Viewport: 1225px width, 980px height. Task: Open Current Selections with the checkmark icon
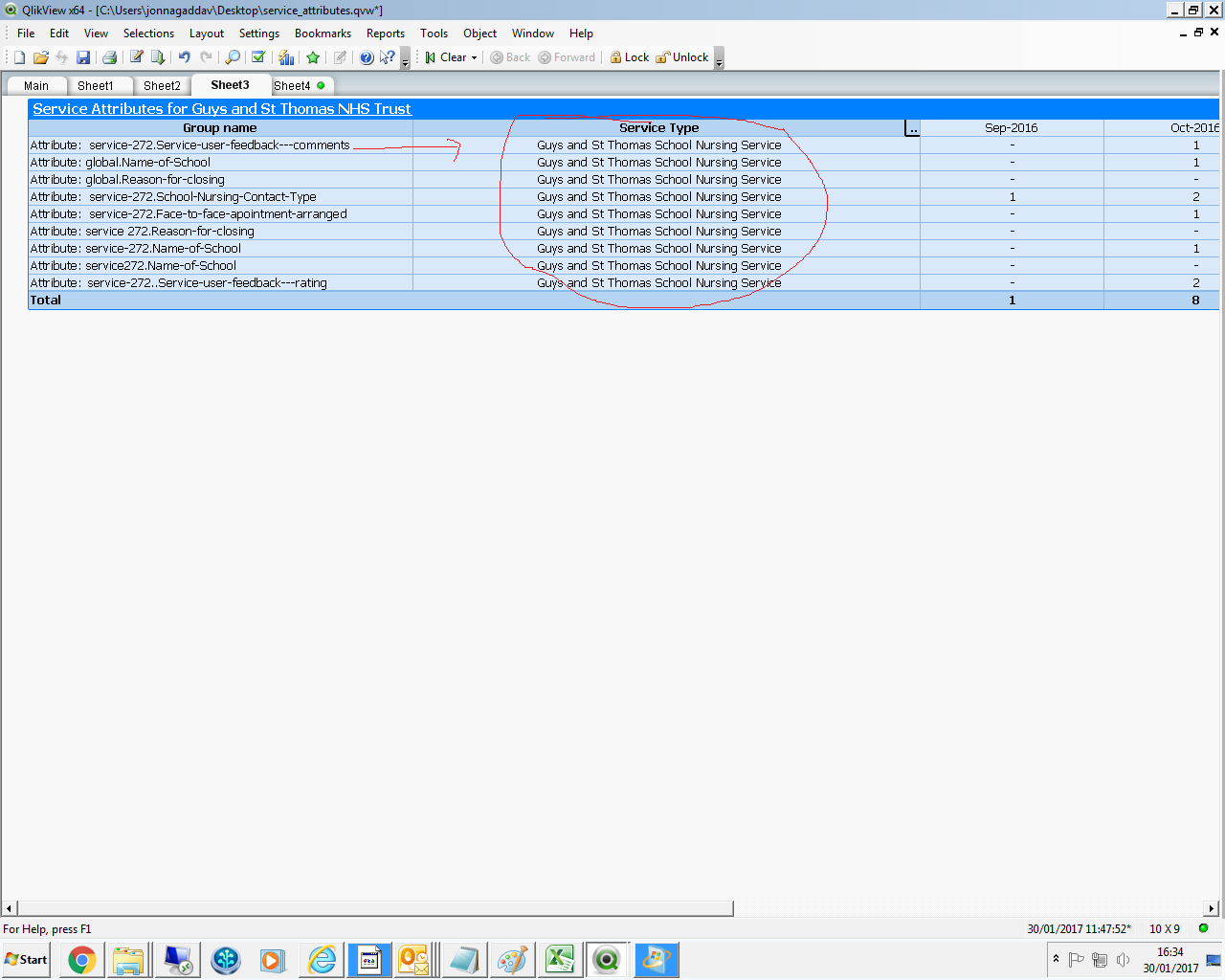pyautogui.click(x=258, y=57)
